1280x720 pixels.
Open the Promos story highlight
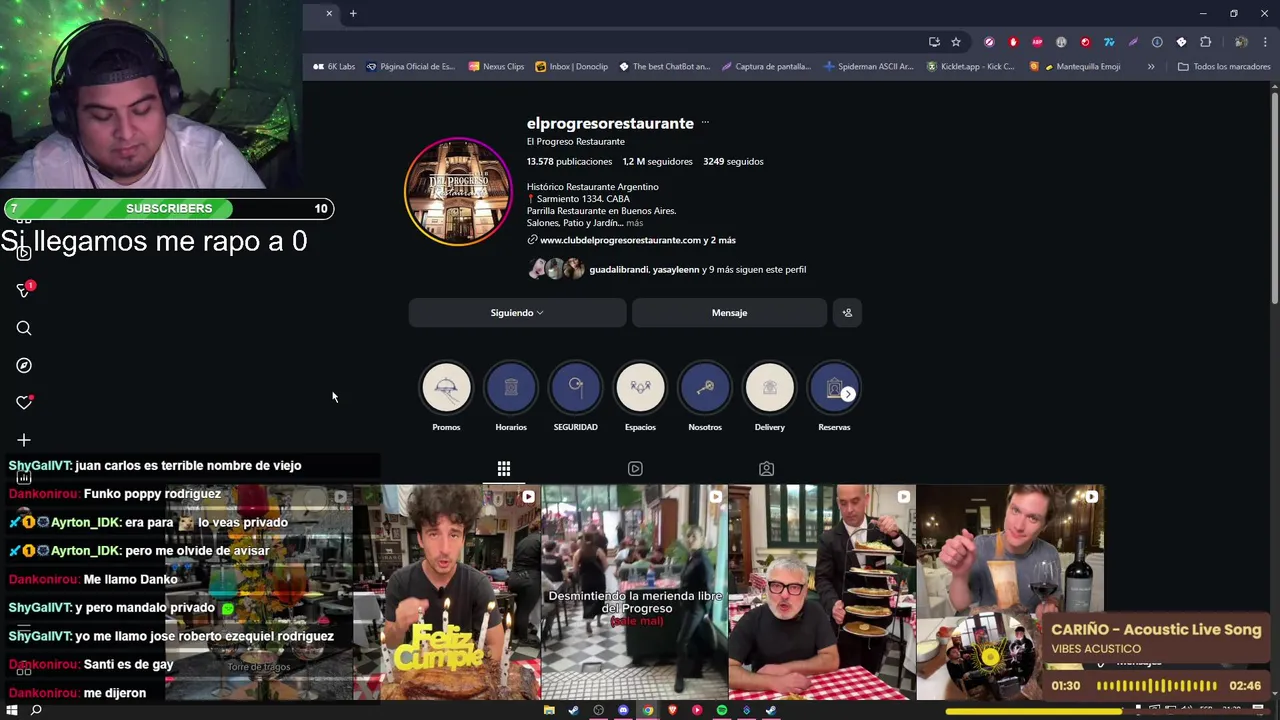tap(446, 388)
